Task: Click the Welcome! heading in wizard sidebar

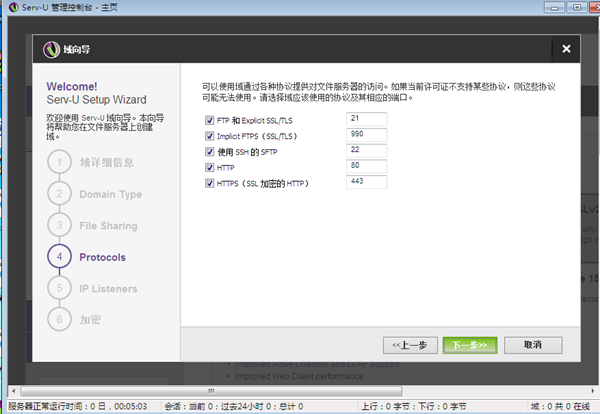Action: [x=72, y=86]
